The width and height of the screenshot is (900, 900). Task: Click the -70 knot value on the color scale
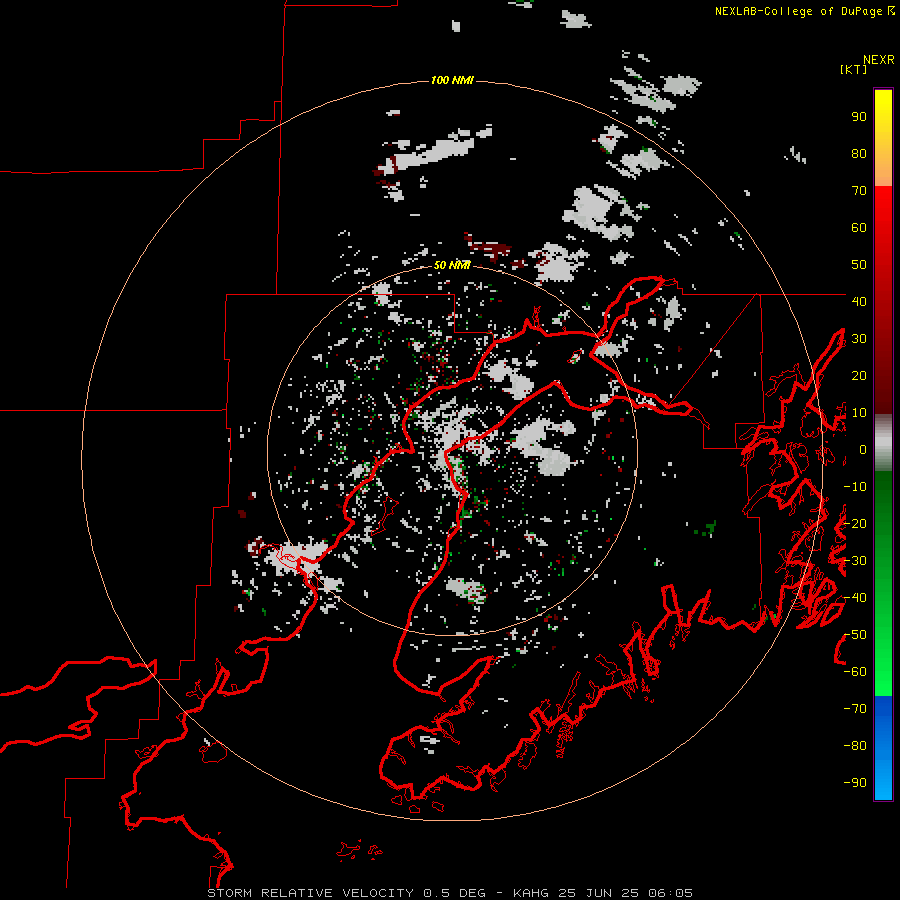tap(855, 709)
